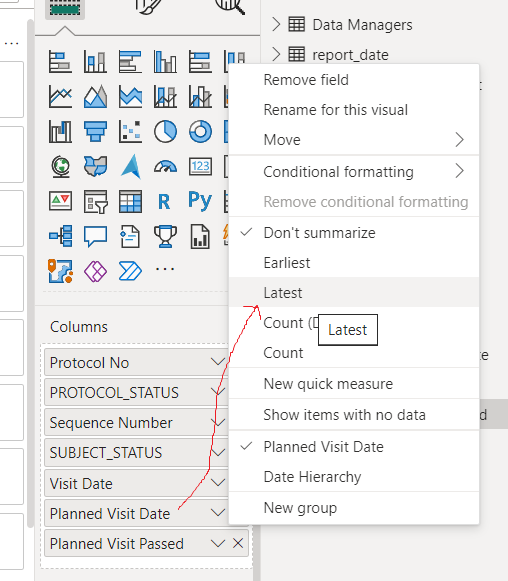The width and height of the screenshot is (508, 581).
Task: Select the ArcGIS Maps visual
Action: (60, 271)
